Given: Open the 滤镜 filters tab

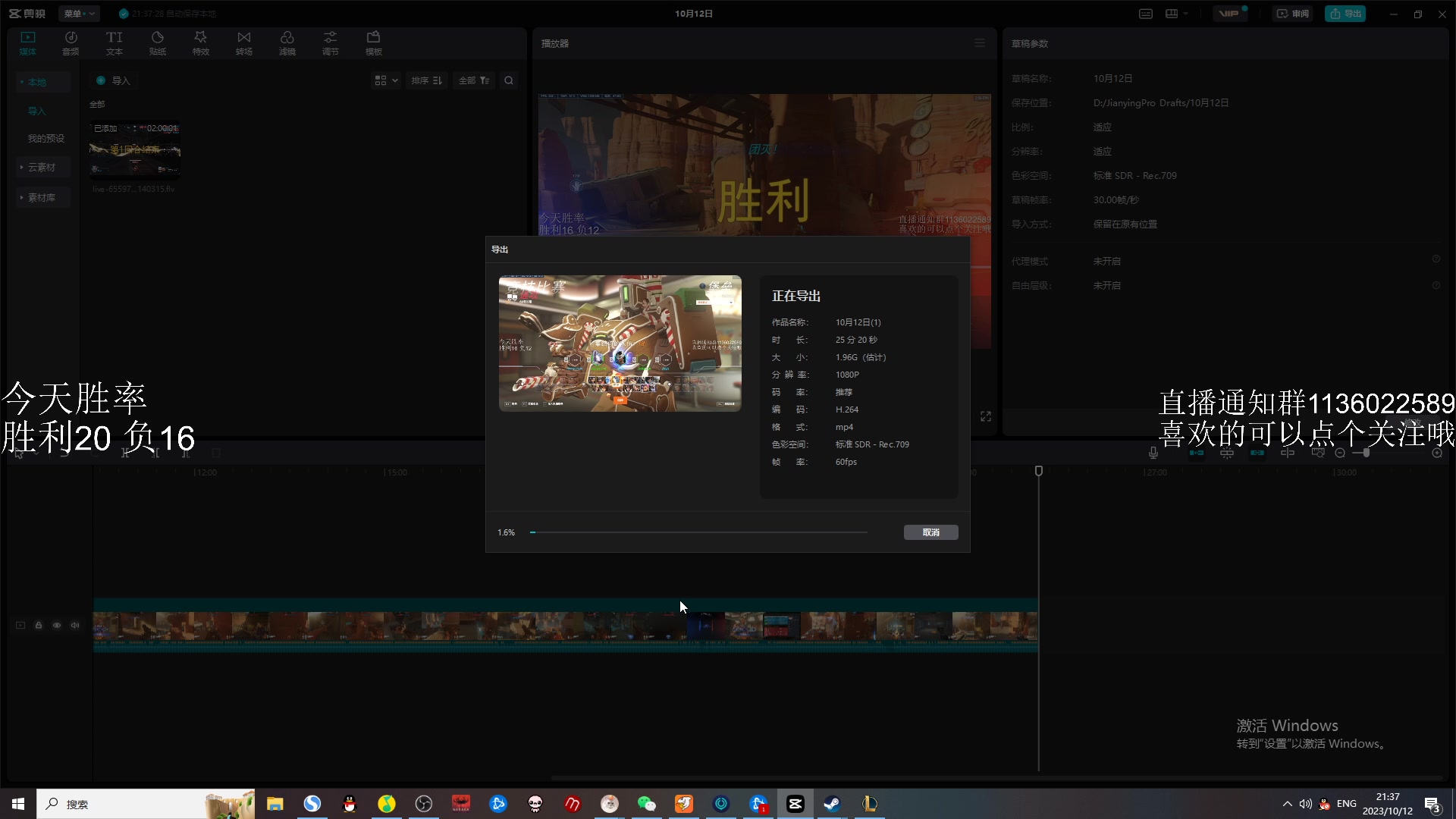Looking at the screenshot, I should point(287,43).
